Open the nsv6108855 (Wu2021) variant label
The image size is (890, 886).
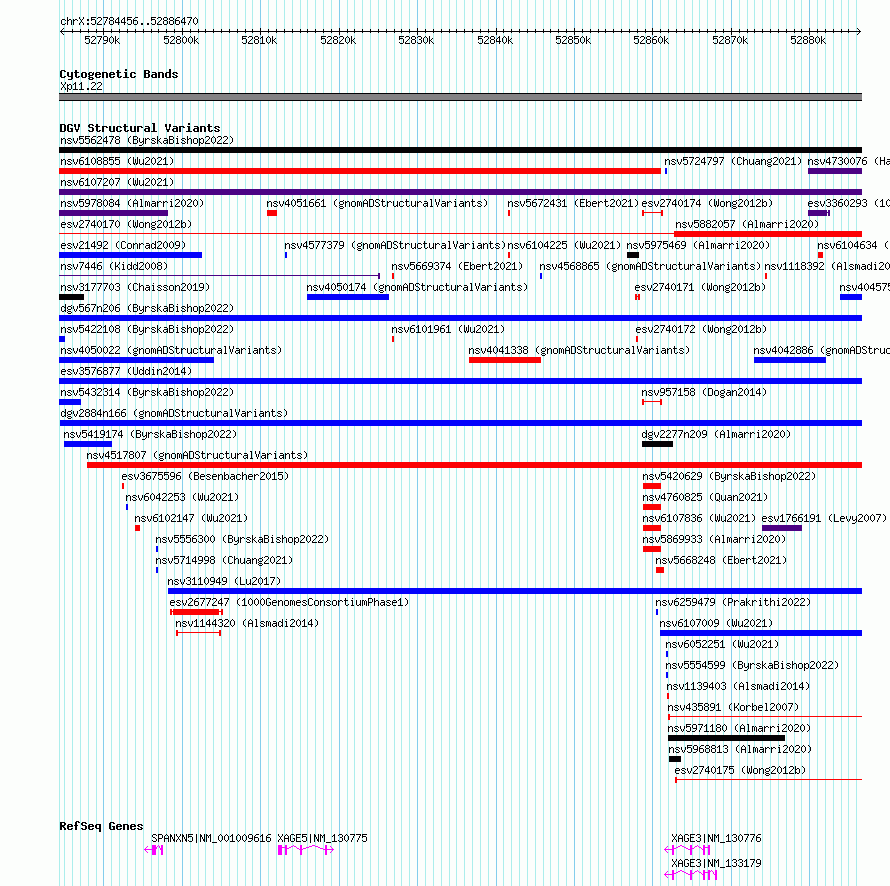click(117, 161)
